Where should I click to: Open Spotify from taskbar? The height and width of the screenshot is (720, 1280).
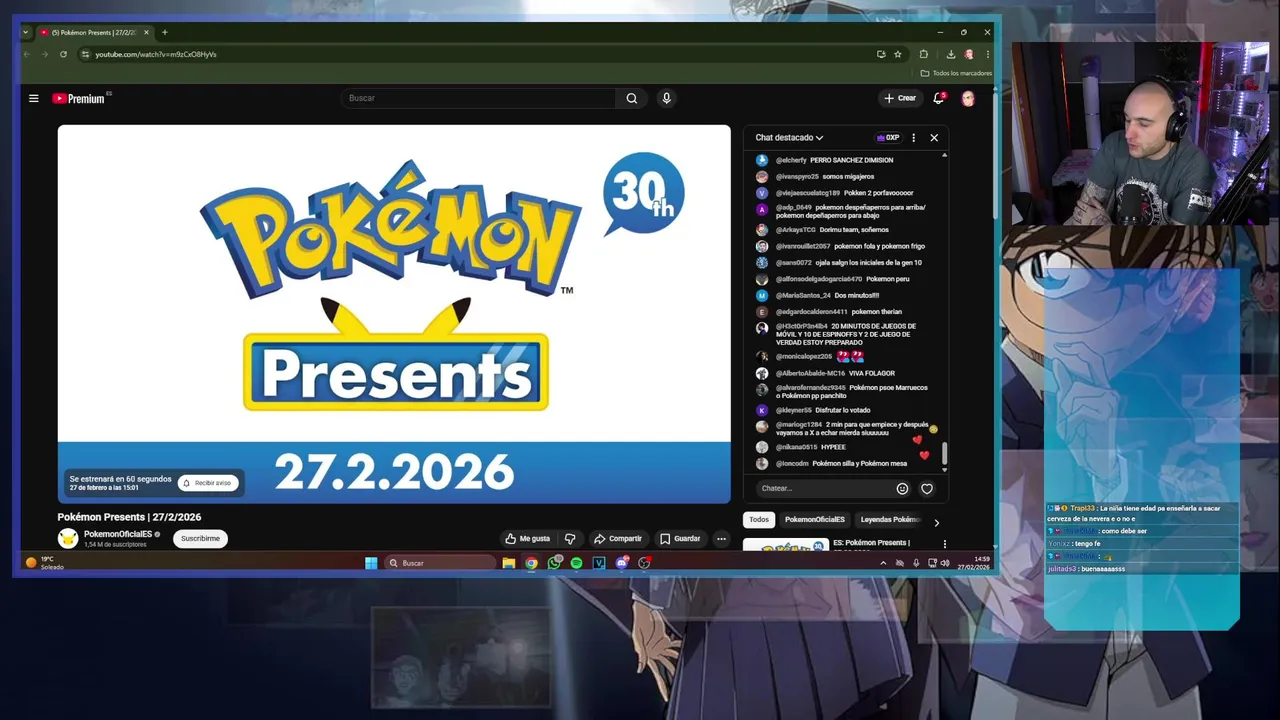577,563
